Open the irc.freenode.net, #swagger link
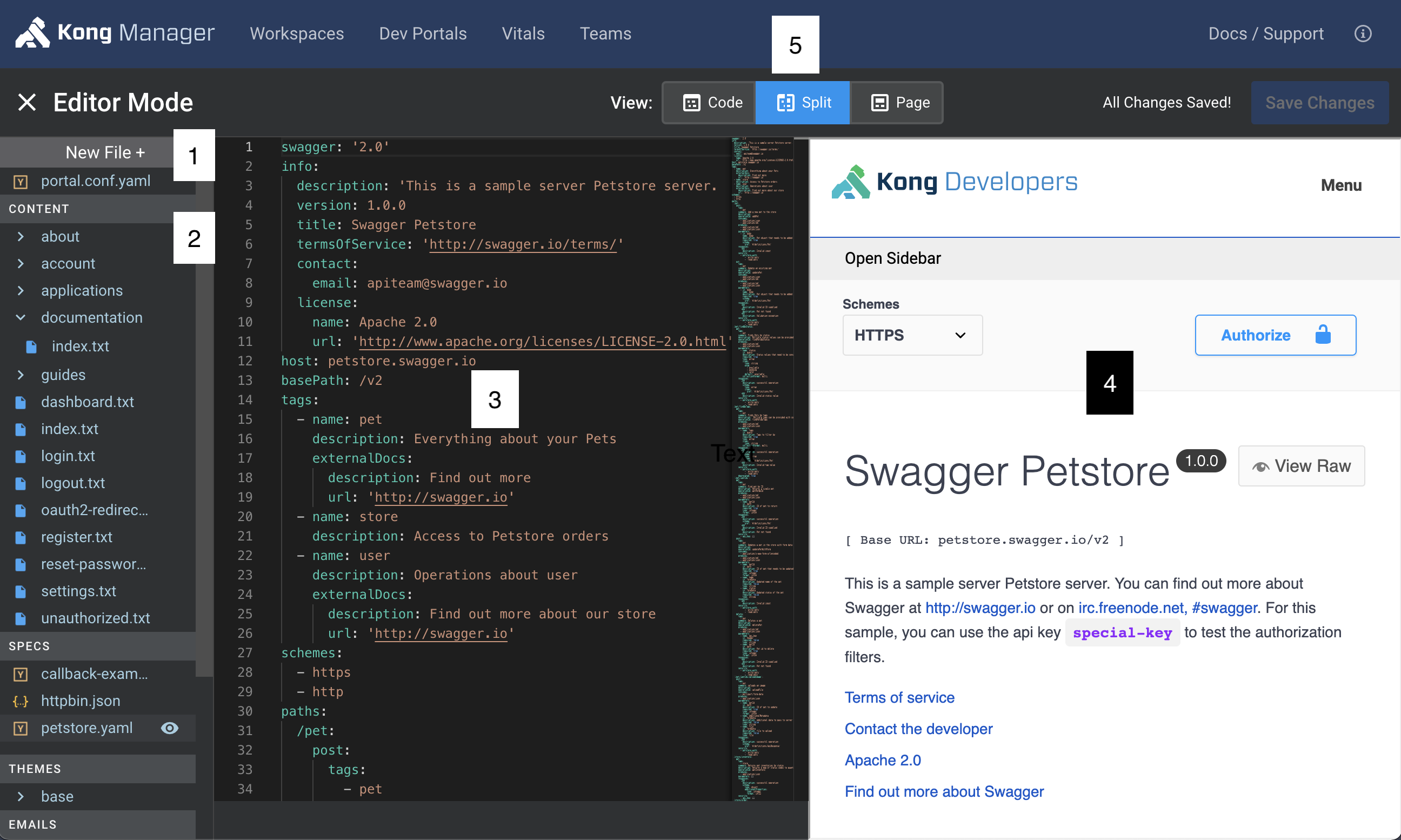The image size is (1401, 840). click(x=1167, y=608)
